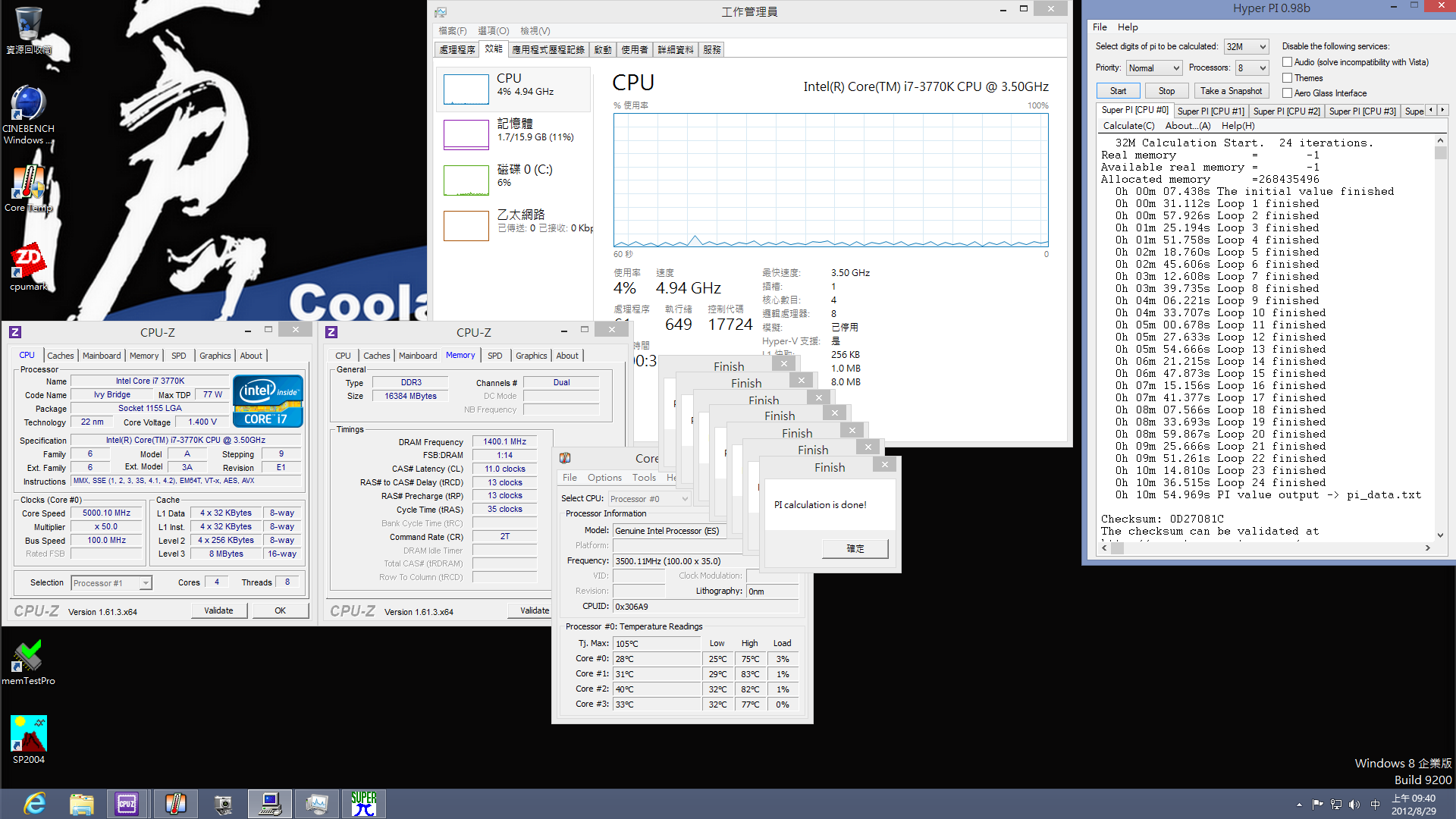The width and height of the screenshot is (1456, 819).
Task: Open cpumark desktop shortcut
Action: click(29, 267)
